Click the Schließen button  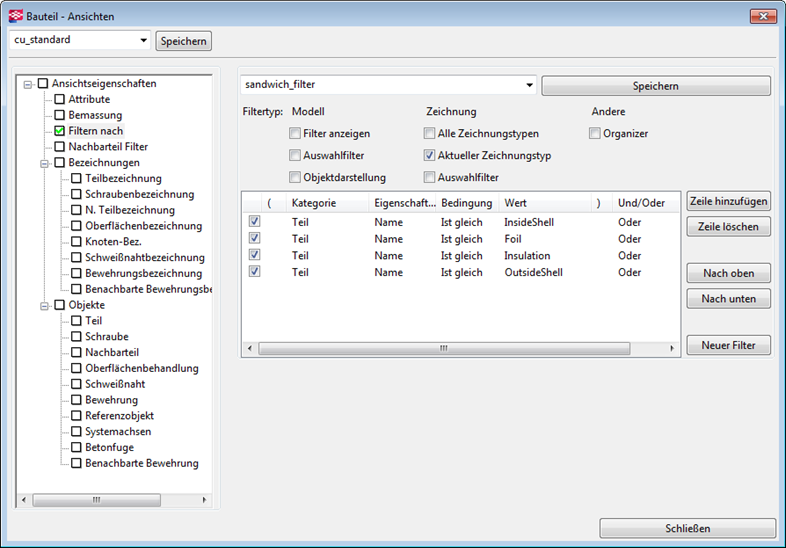(x=687, y=529)
